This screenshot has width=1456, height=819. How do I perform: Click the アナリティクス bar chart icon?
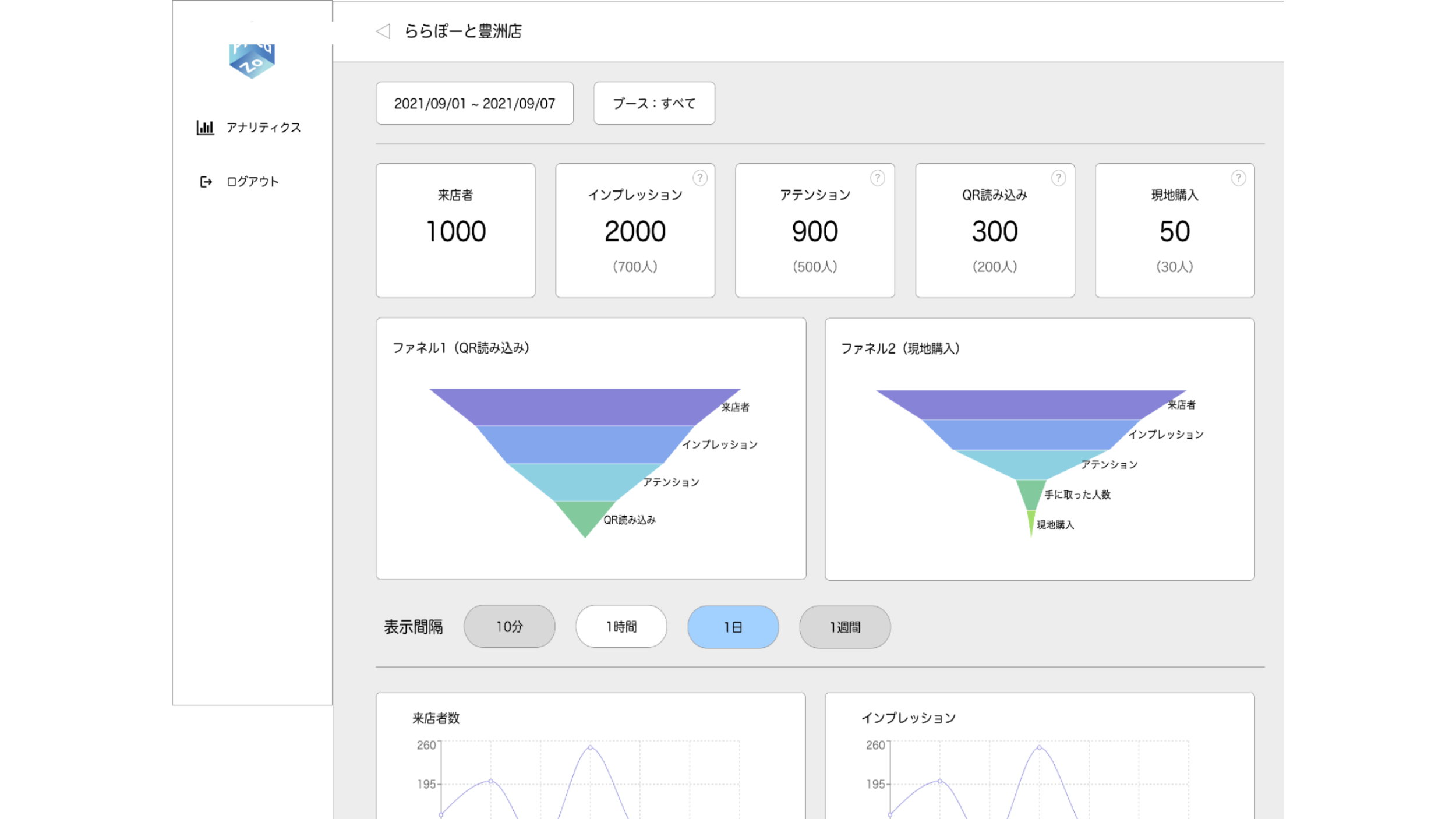point(205,127)
